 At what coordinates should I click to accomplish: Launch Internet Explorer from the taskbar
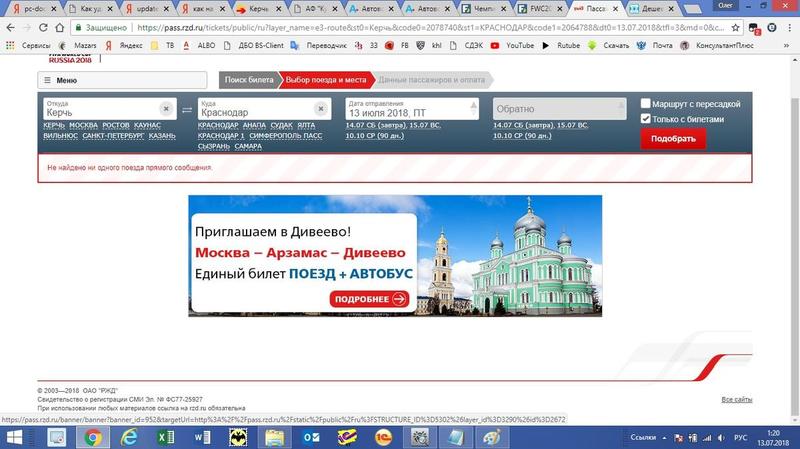(x=129, y=438)
